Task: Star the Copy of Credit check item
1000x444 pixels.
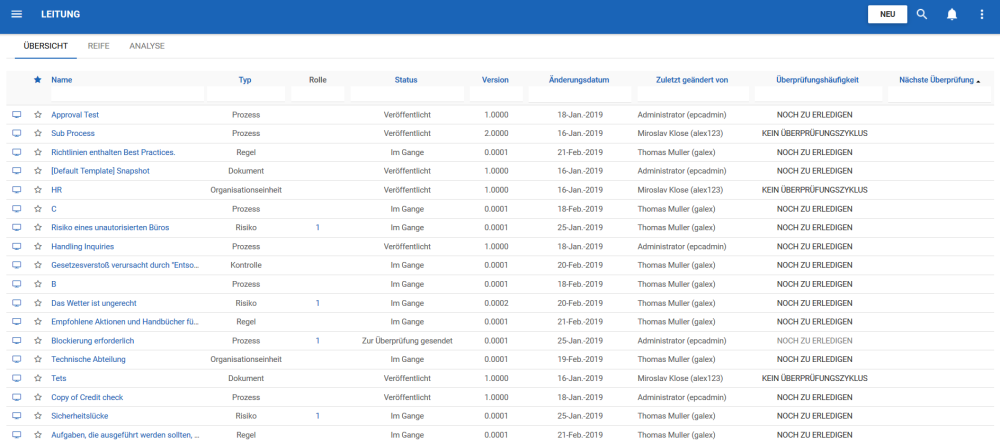Action: tap(38, 397)
